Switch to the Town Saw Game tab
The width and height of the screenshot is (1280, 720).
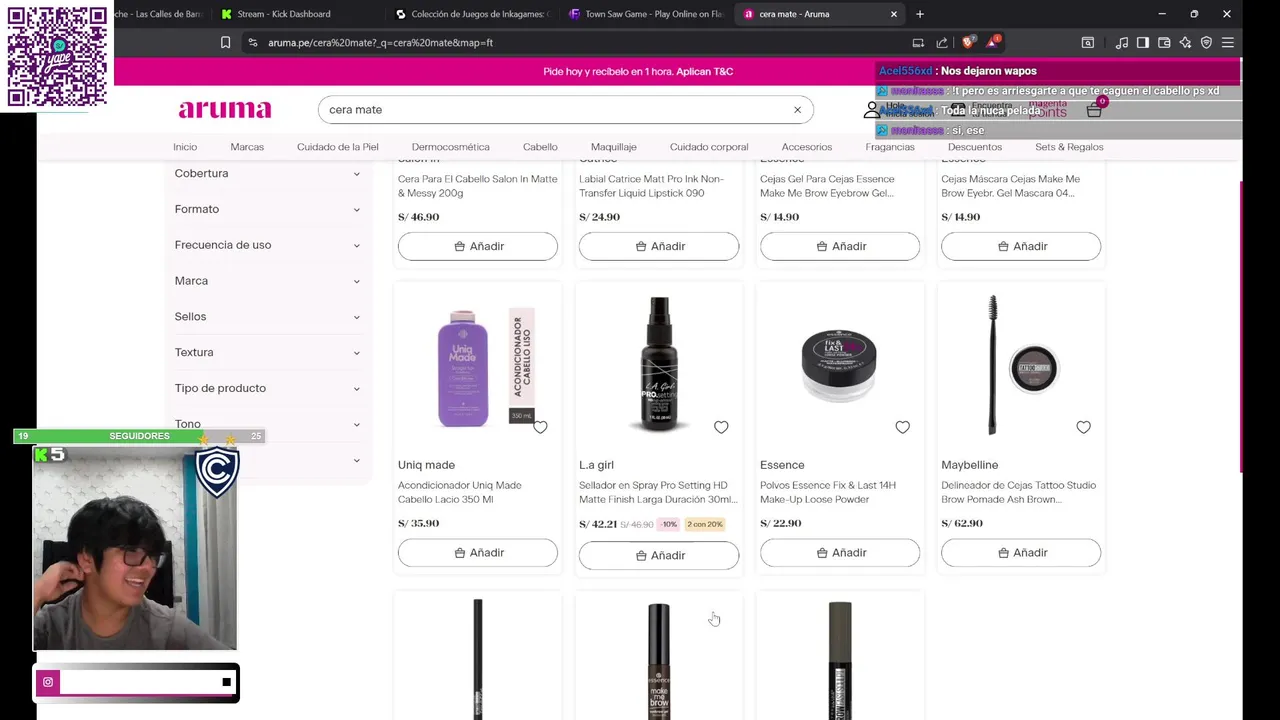pyautogui.click(x=646, y=14)
